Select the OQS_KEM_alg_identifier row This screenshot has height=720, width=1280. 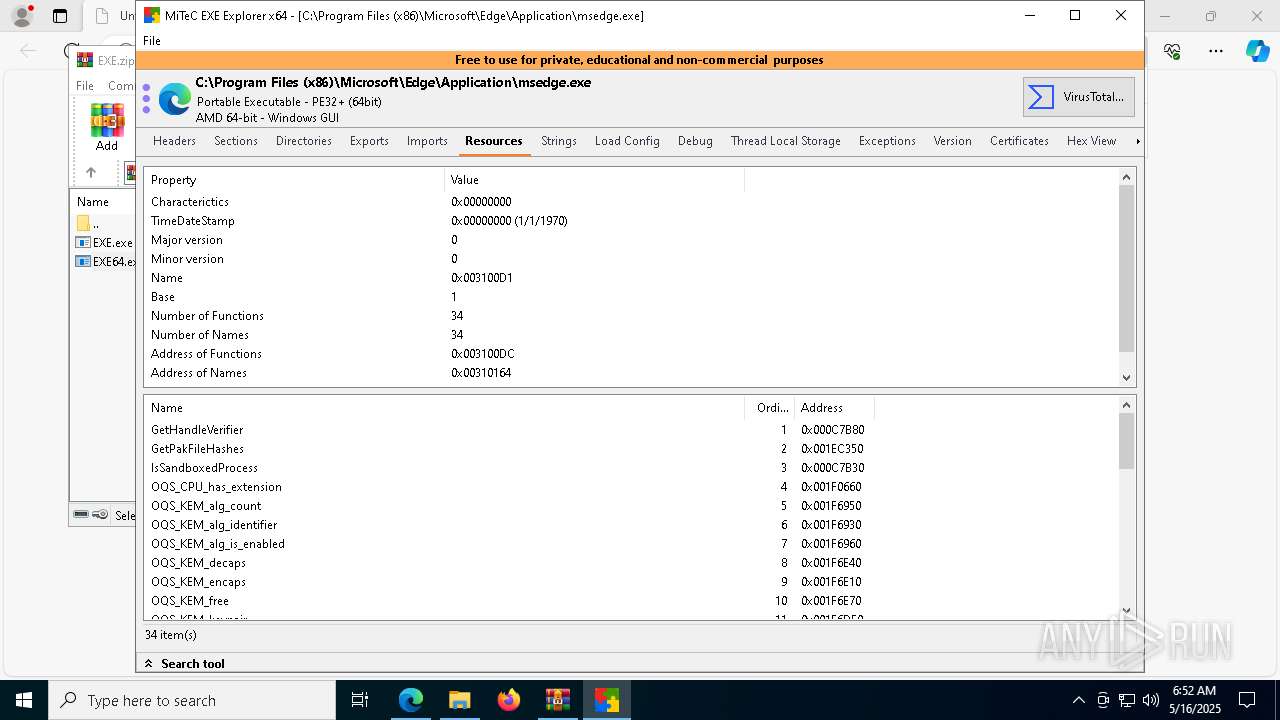[630, 525]
